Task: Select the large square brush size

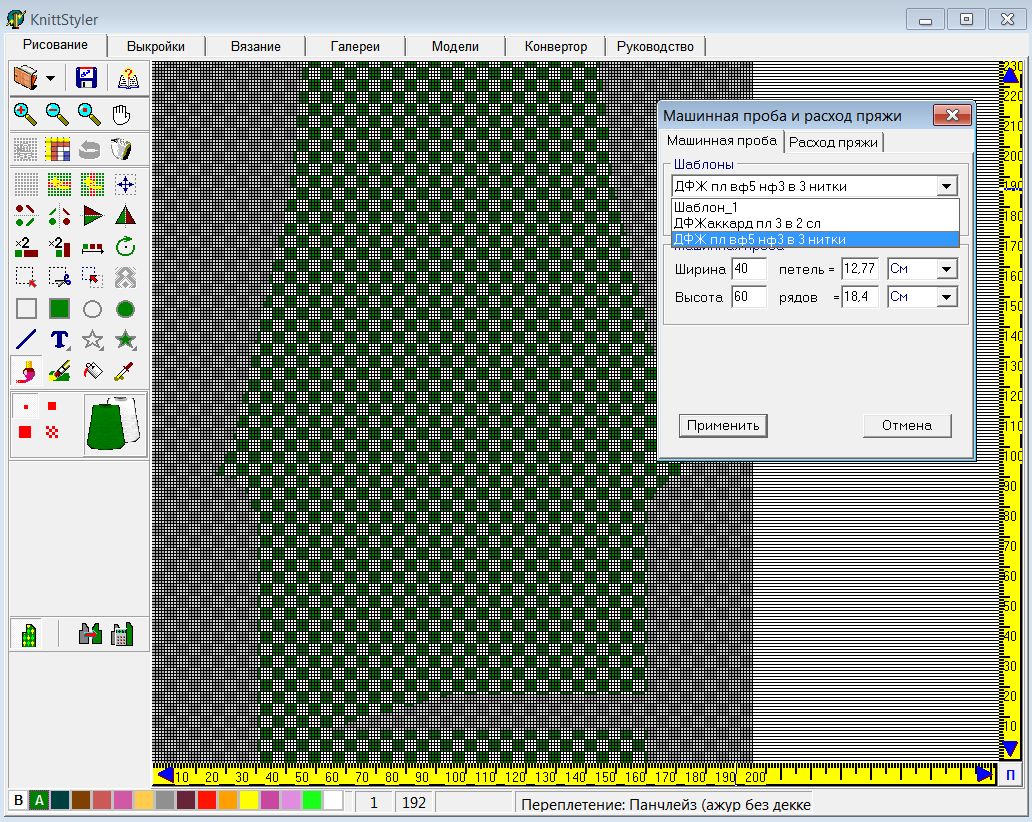Action: [25, 431]
